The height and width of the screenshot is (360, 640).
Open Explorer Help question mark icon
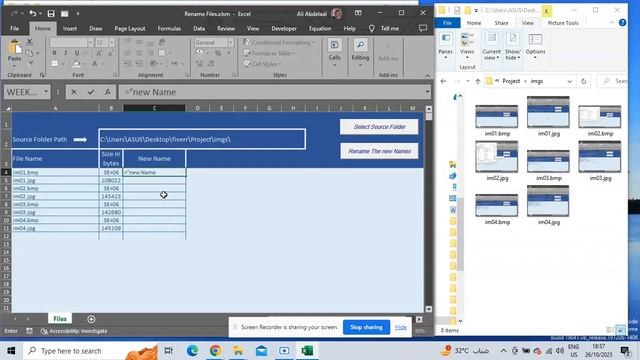[x=622, y=22]
